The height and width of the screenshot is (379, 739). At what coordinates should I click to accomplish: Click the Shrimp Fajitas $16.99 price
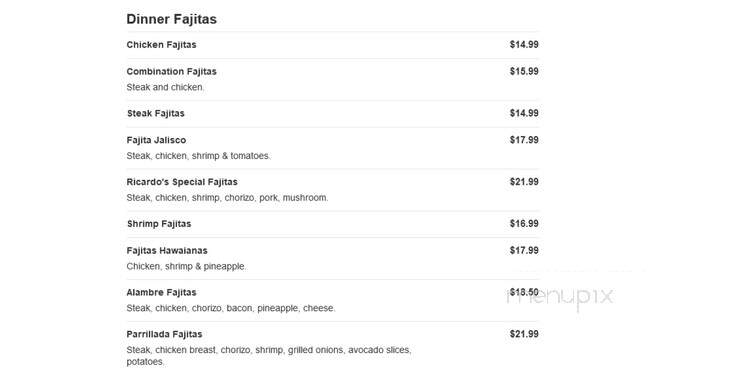(x=524, y=223)
